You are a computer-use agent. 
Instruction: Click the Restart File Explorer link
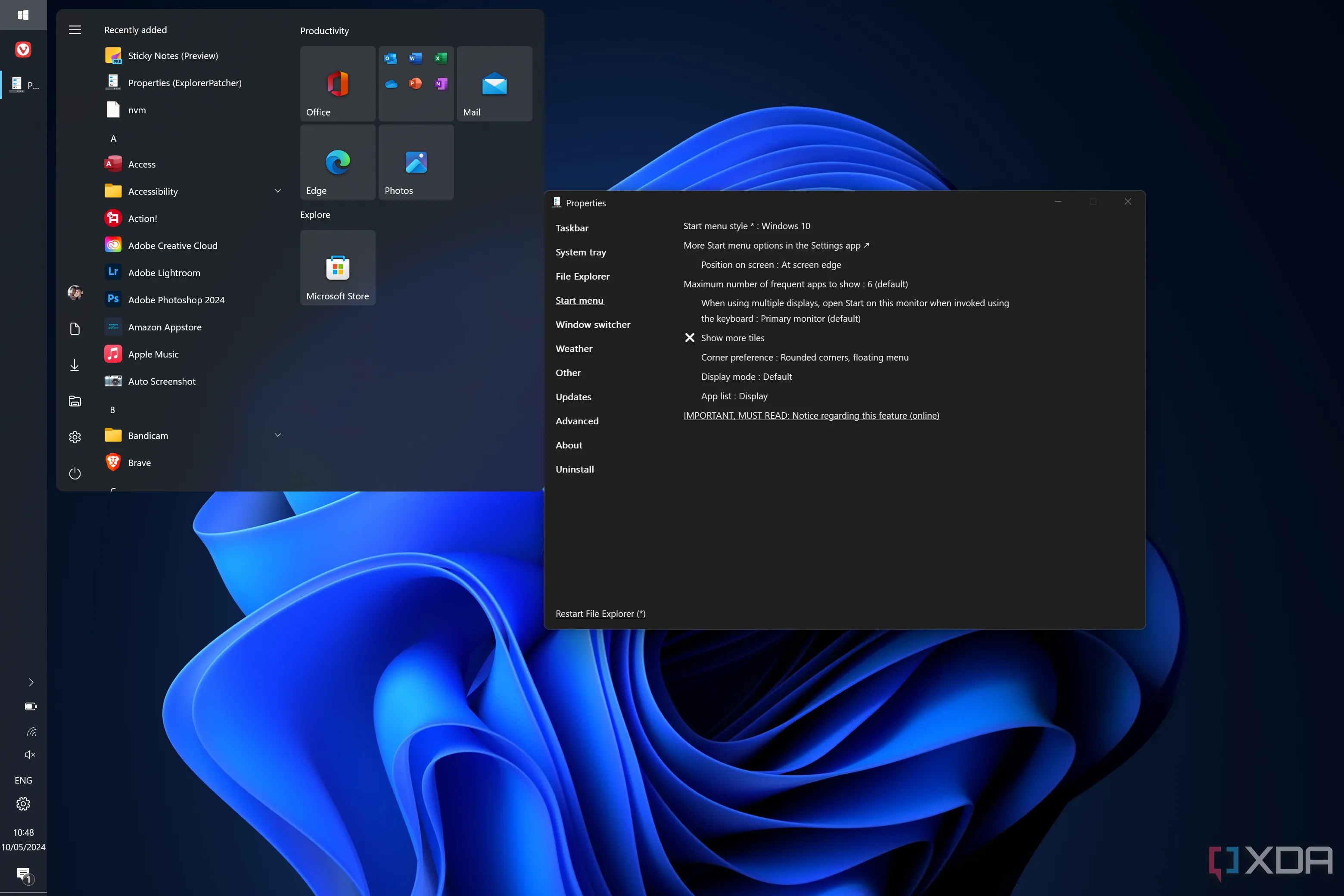pos(600,614)
